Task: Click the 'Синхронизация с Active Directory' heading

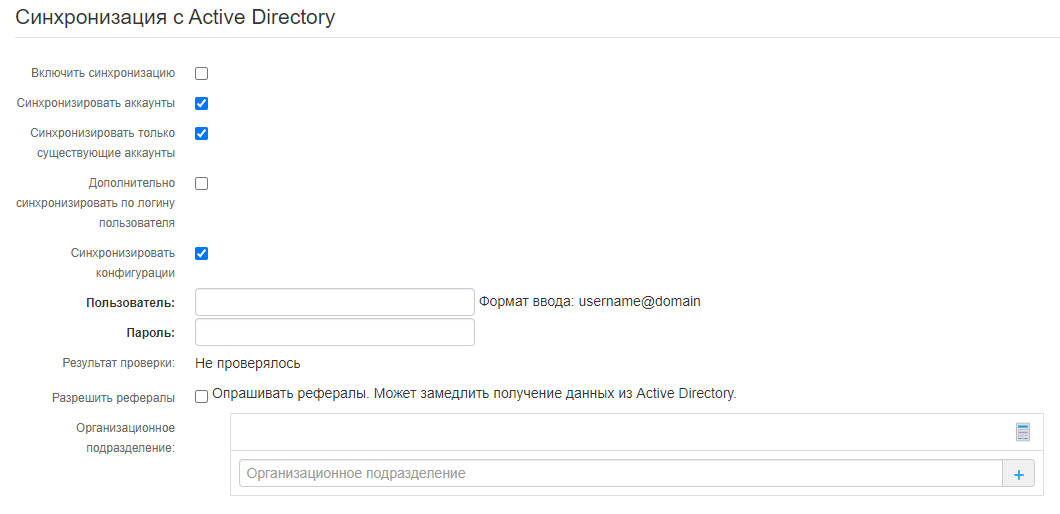Action: point(175,18)
